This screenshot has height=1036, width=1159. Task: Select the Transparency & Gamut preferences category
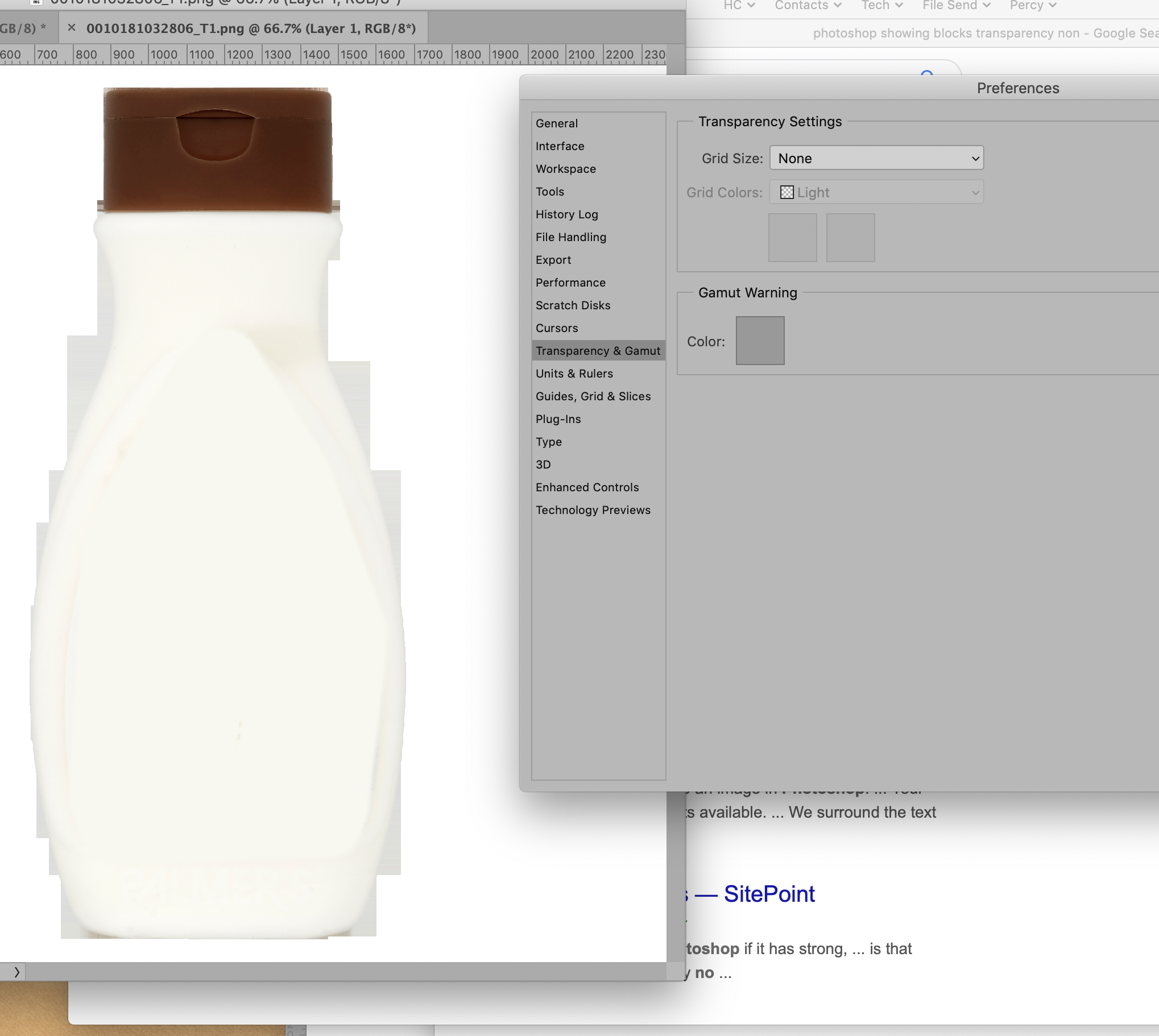coord(598,351)
